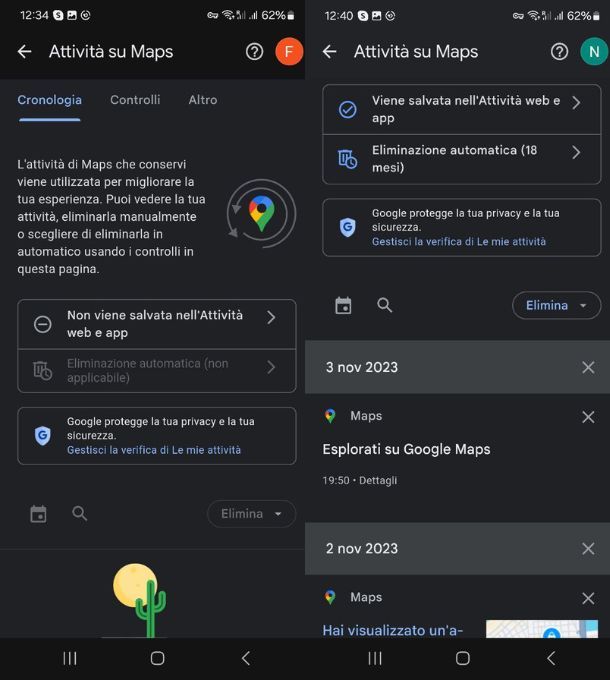Open 'Viene salvata nell'Attività web e app'

point(462,109)
